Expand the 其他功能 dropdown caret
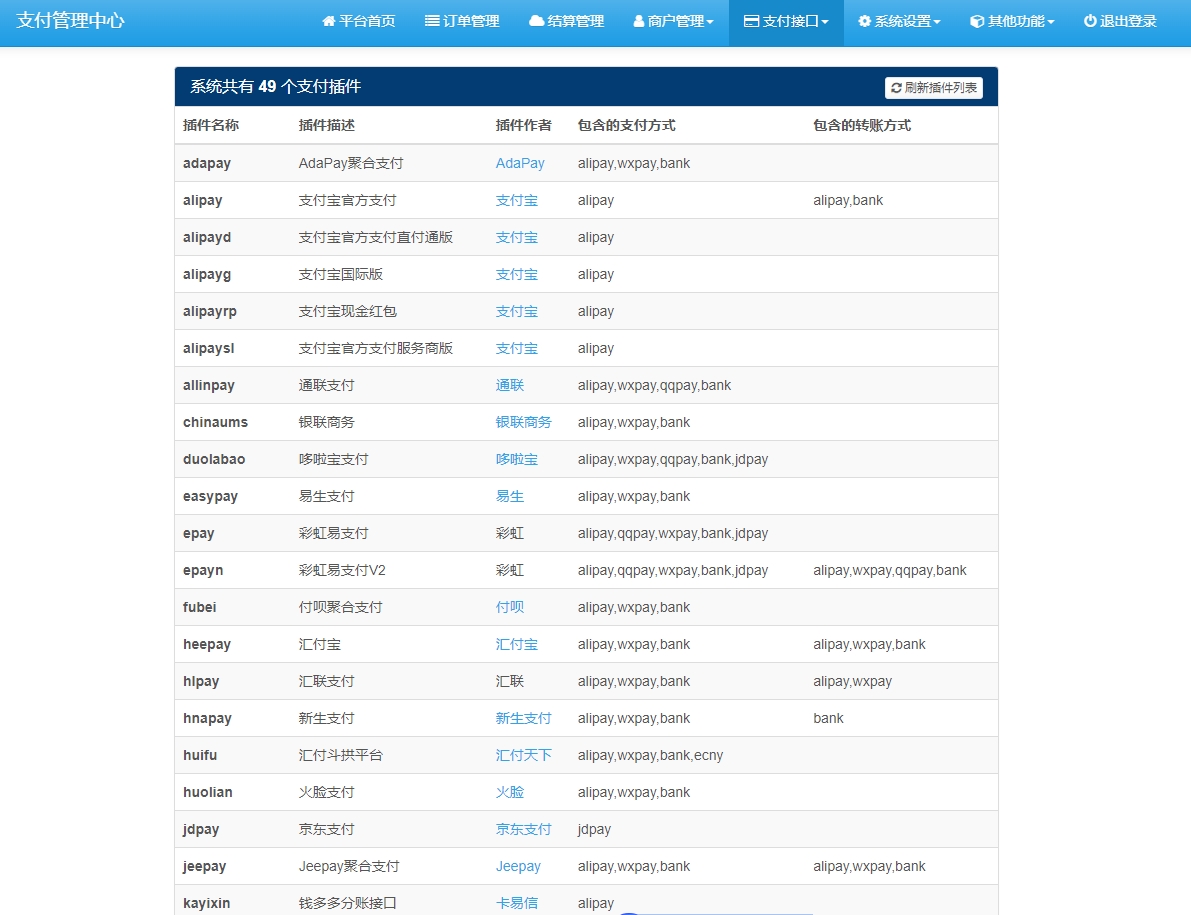This screenshot has width=1191, height=915. [1051, 22]
